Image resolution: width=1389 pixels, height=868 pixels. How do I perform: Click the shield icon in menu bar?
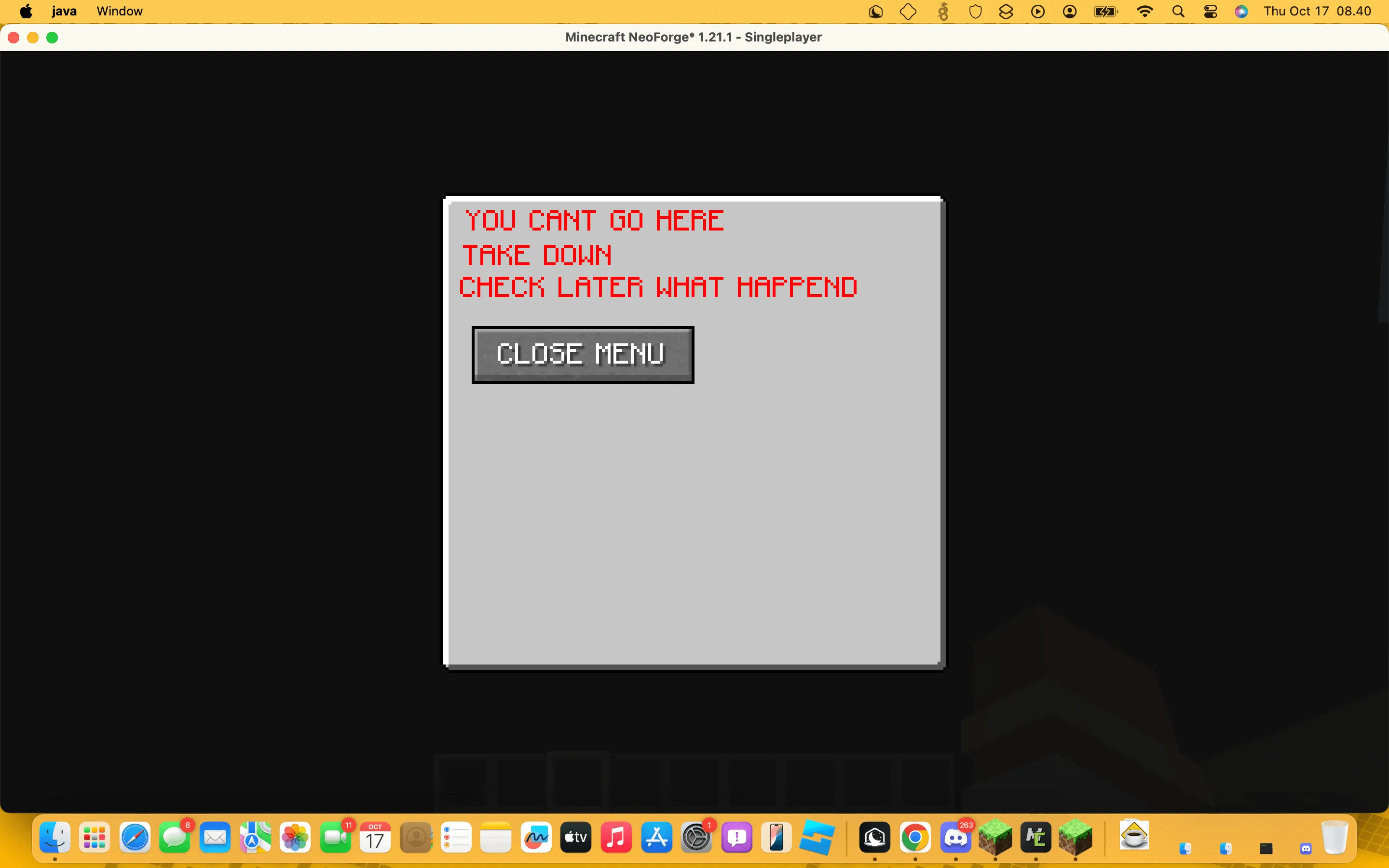point(975,12)
